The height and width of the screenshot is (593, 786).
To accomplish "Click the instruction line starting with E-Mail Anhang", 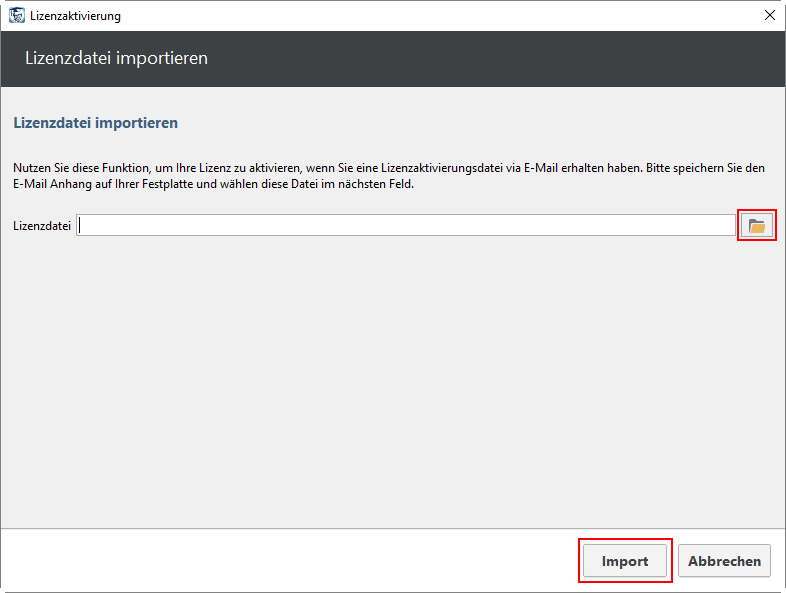I will point(214,184).
